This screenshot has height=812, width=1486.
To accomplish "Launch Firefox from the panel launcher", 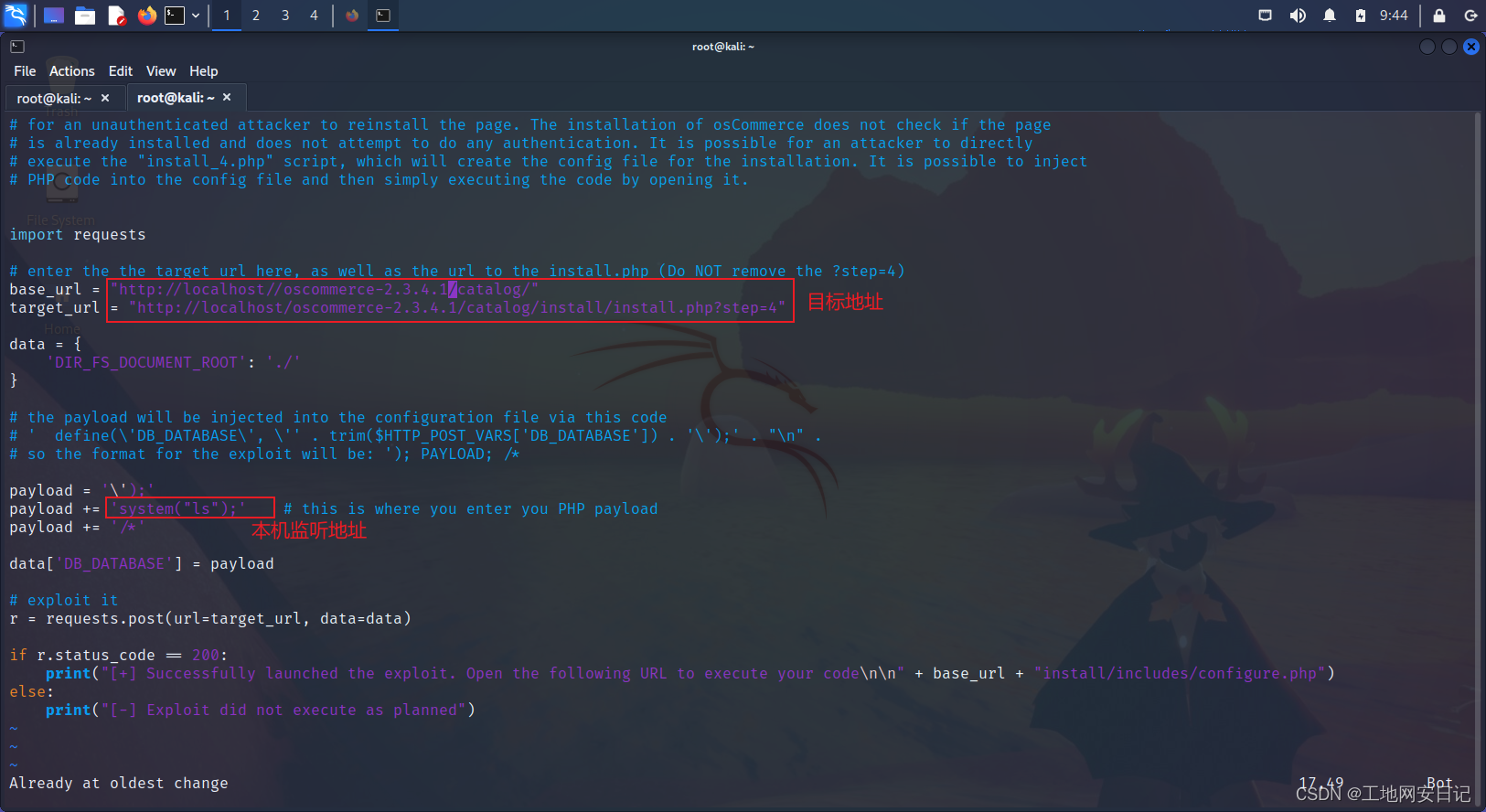I will click(146, 16).
